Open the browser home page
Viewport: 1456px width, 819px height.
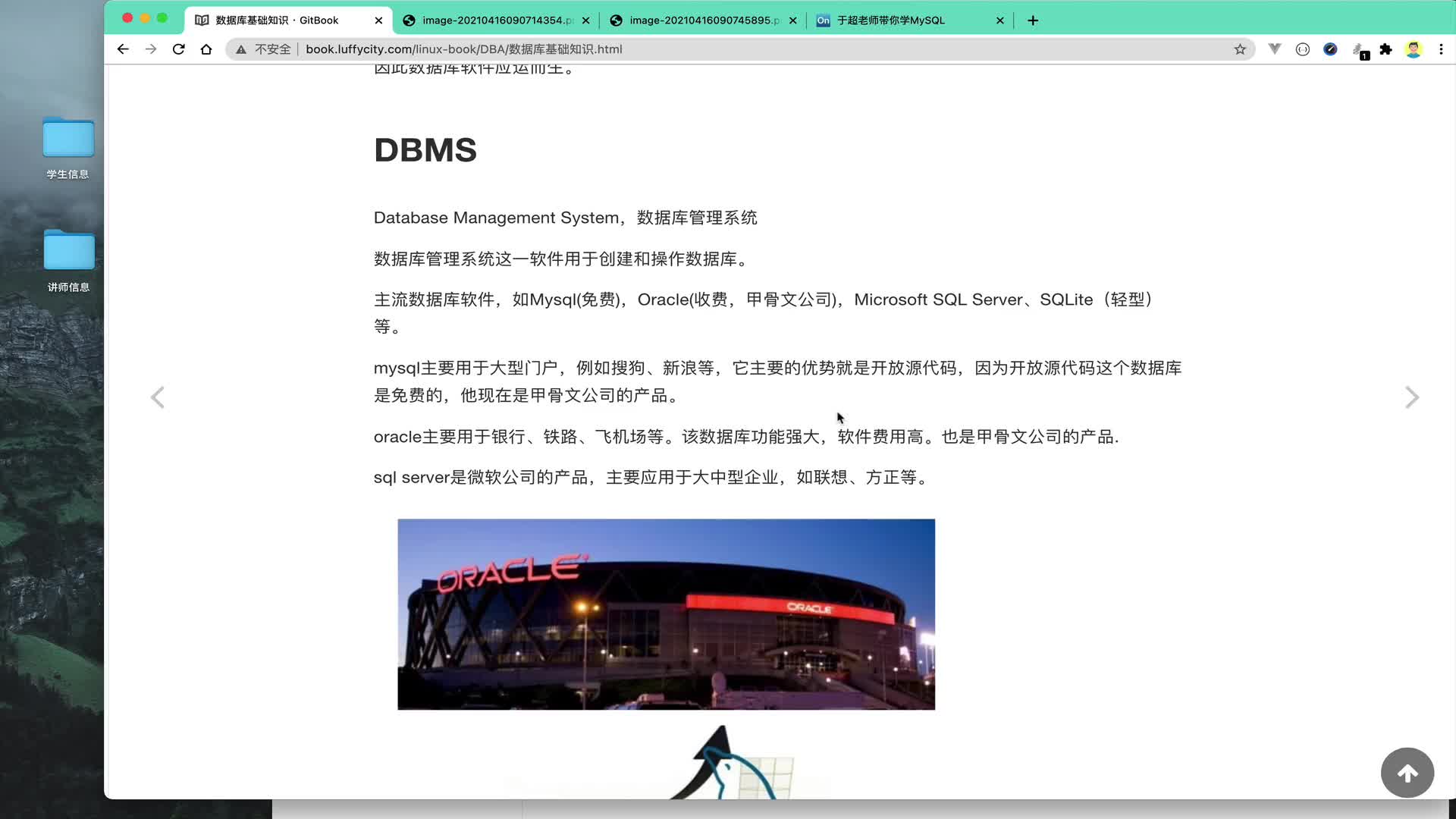pos(206,49)
